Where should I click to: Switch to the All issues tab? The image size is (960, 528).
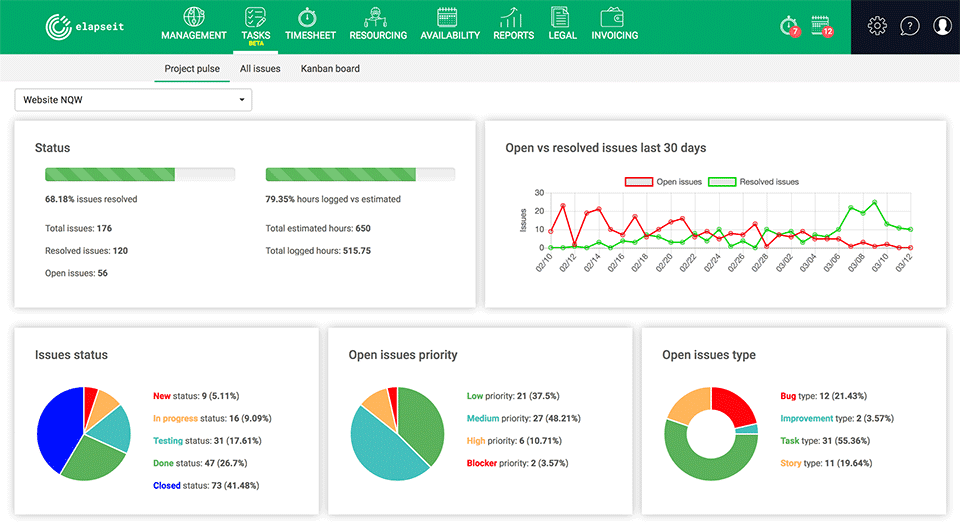click(x=260, y=69)
